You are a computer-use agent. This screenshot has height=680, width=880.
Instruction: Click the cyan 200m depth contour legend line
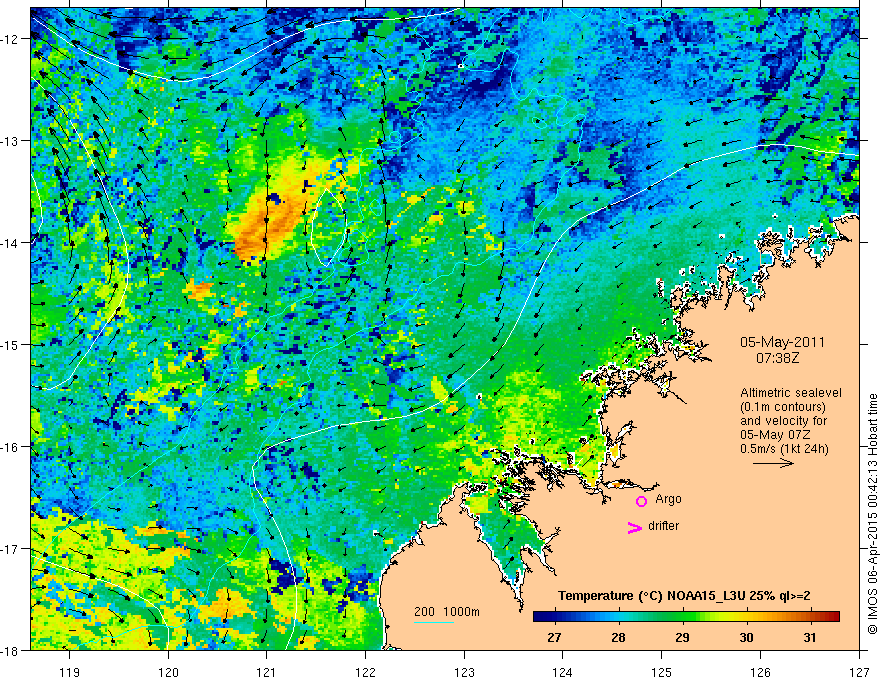pyautogui.click(x=434, y=622)
